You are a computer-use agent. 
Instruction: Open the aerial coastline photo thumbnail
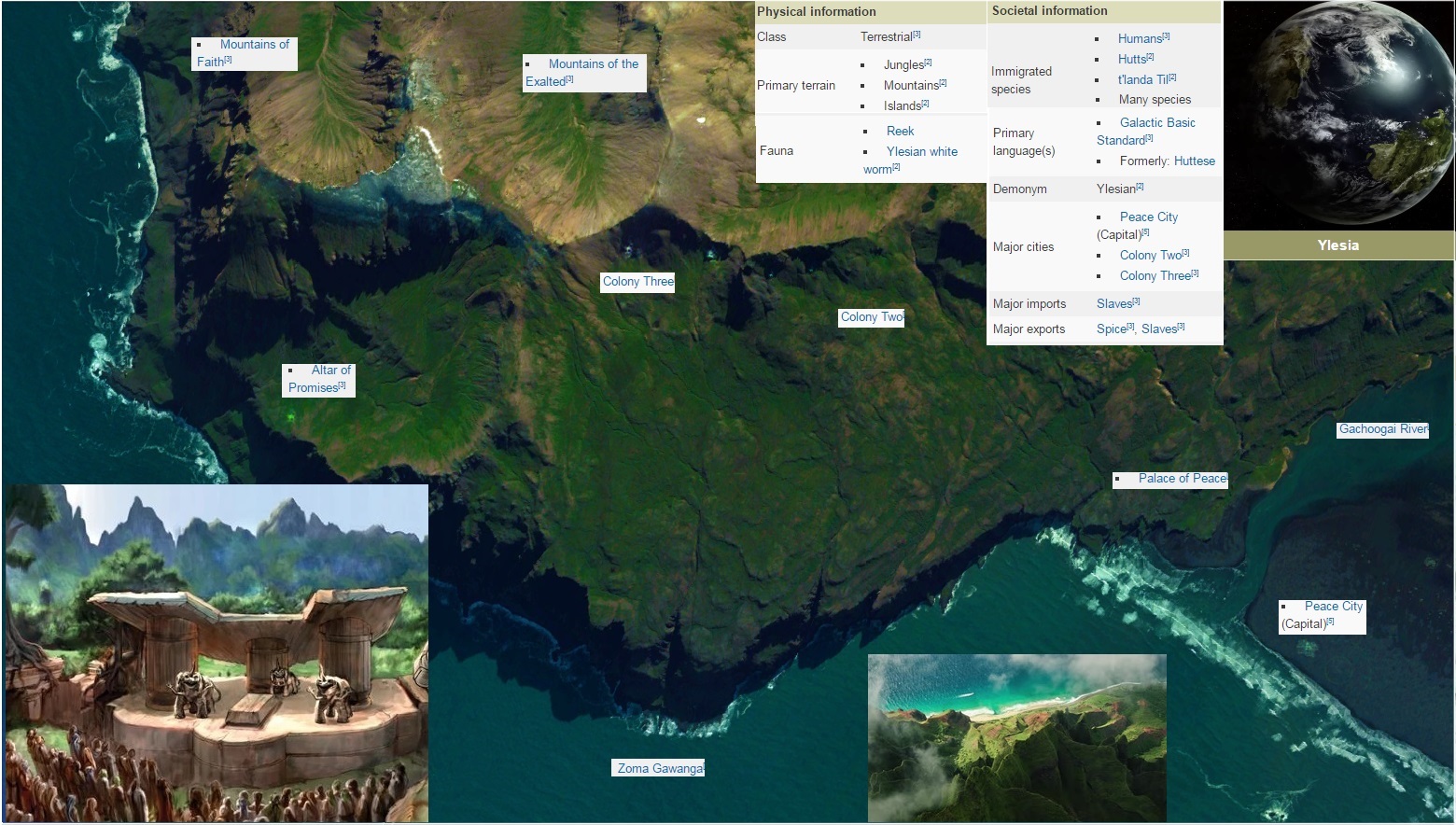coord(1016,737)
